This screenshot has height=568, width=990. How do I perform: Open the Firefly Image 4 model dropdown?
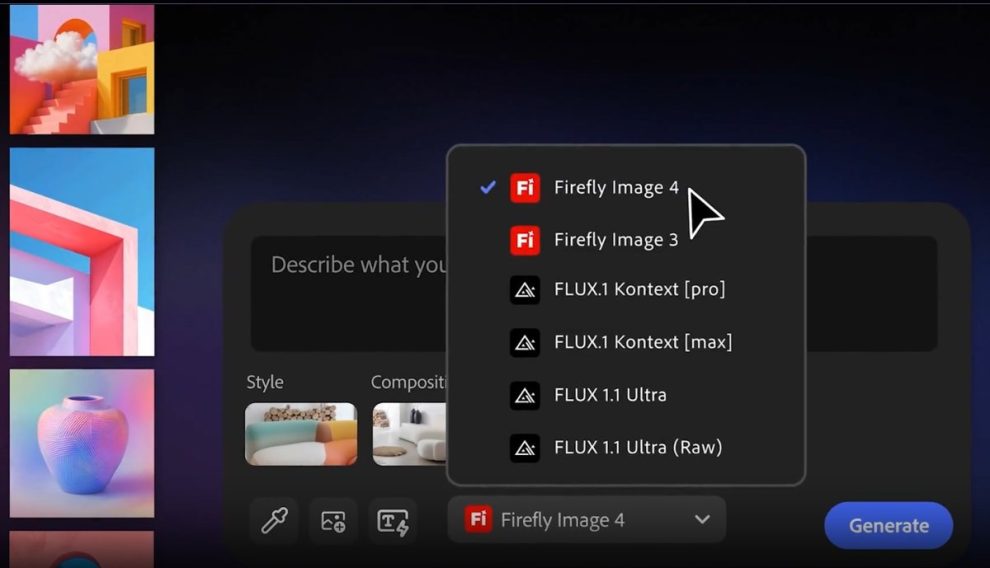click(x=586, y=519)
